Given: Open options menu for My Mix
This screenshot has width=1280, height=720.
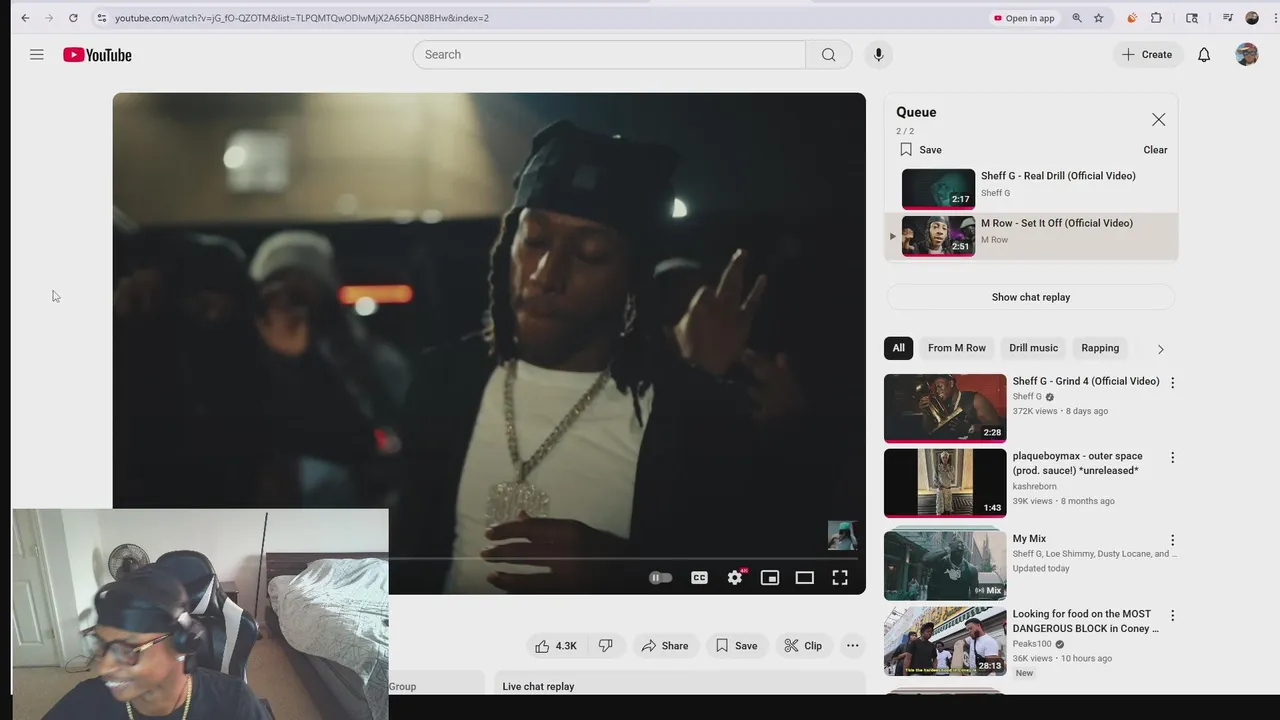Looking at the screenshot, I should [1173, 541].
